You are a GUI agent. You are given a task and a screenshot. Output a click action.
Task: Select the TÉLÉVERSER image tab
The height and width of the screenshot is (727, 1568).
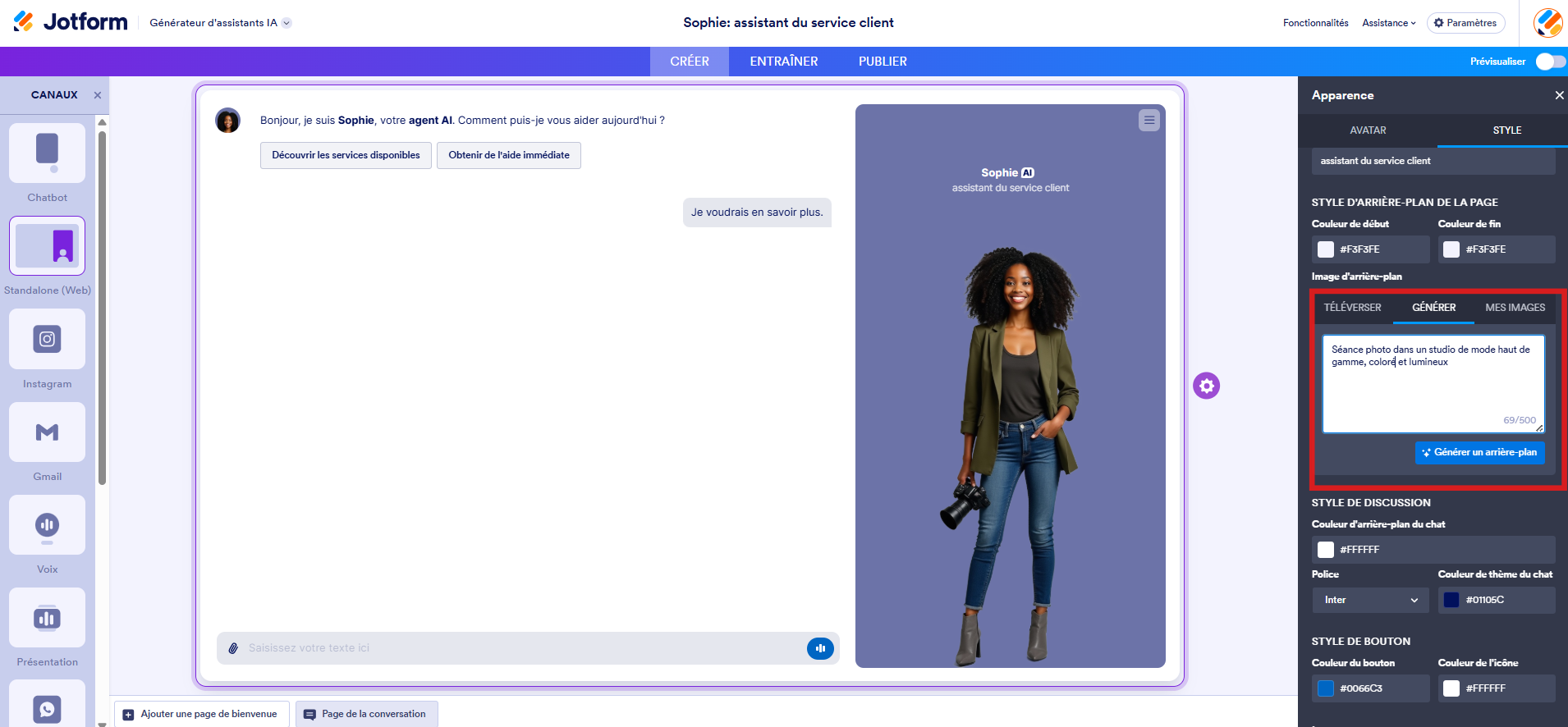click(x=1352, y=308)
